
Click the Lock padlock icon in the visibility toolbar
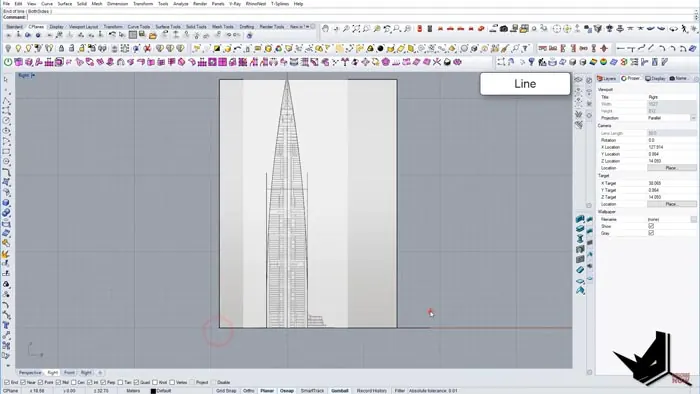point(62,48)
